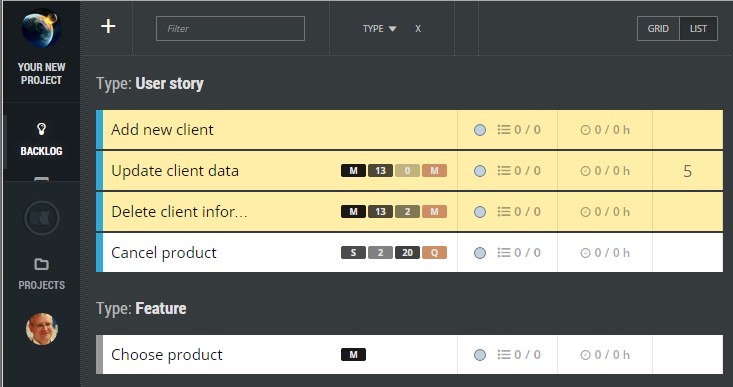Viewport: 733px width, 387px height.
Task: Click task list icon of Add new client
Action: 504,129
